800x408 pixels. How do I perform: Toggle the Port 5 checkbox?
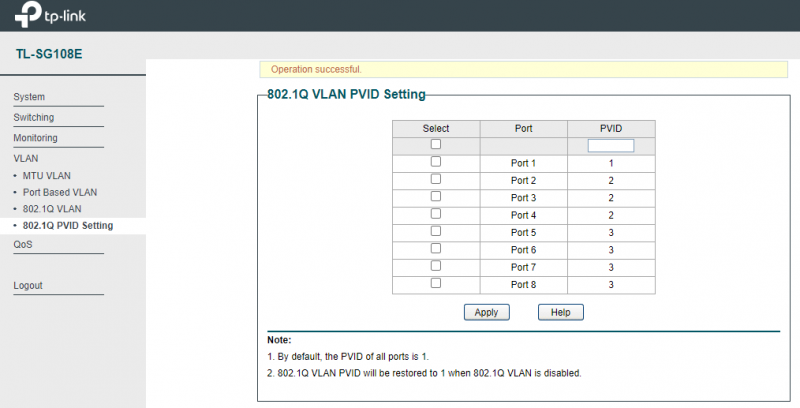pyautogui.click(x=435, y=232)
